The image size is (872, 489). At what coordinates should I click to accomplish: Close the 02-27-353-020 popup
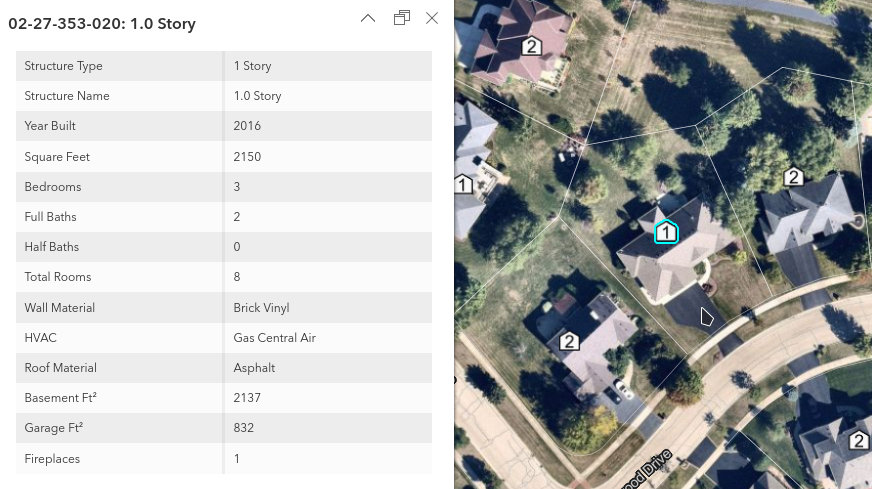coord(432,18)
